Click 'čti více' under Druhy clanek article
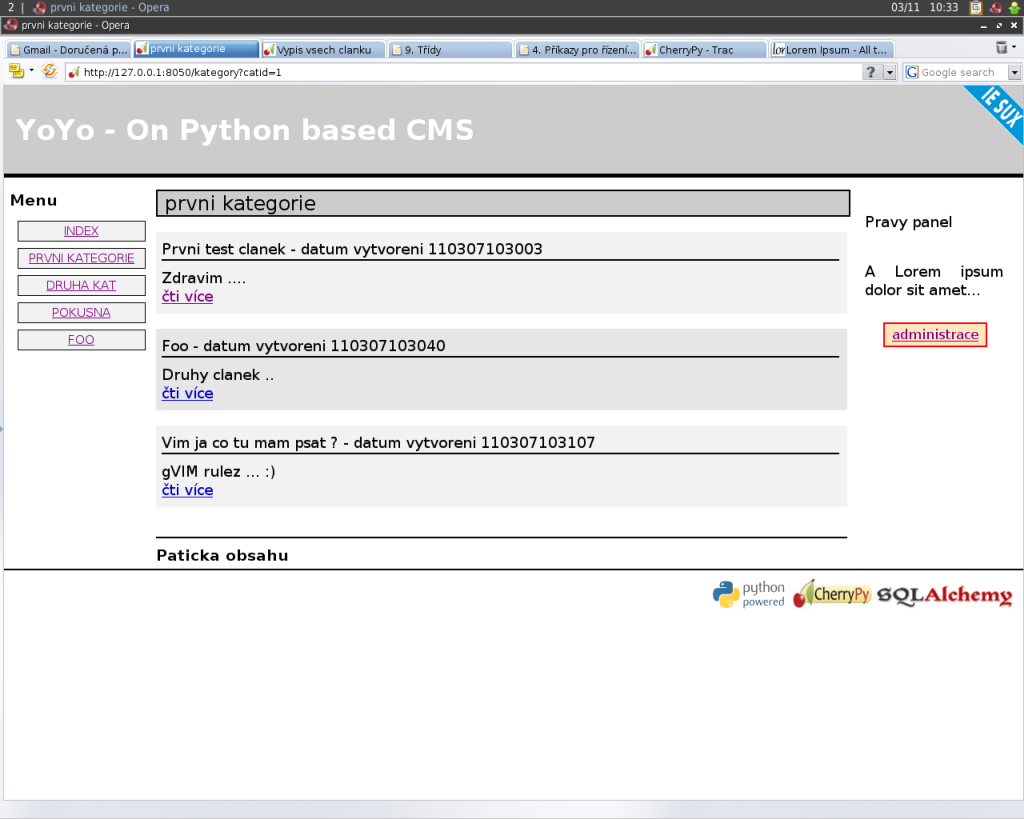 [187, 393]
